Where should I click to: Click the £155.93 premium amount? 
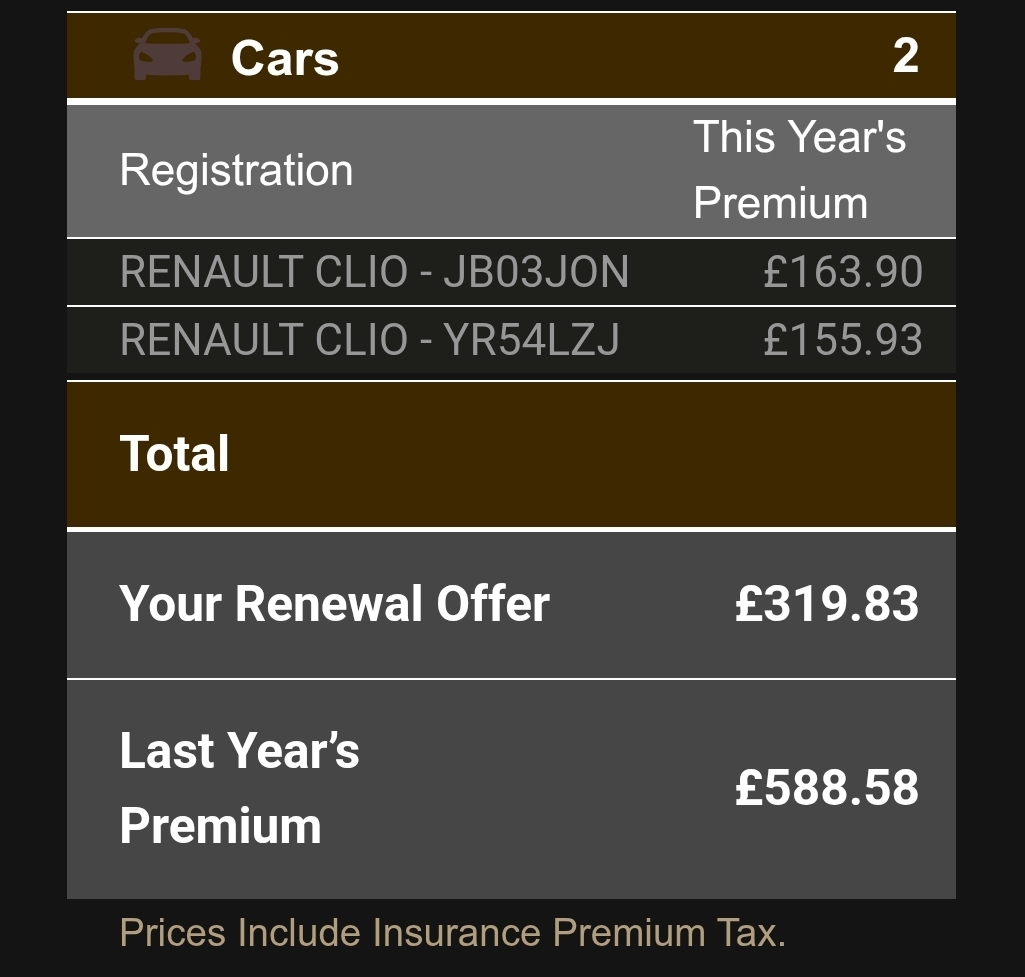click(843, 340)
